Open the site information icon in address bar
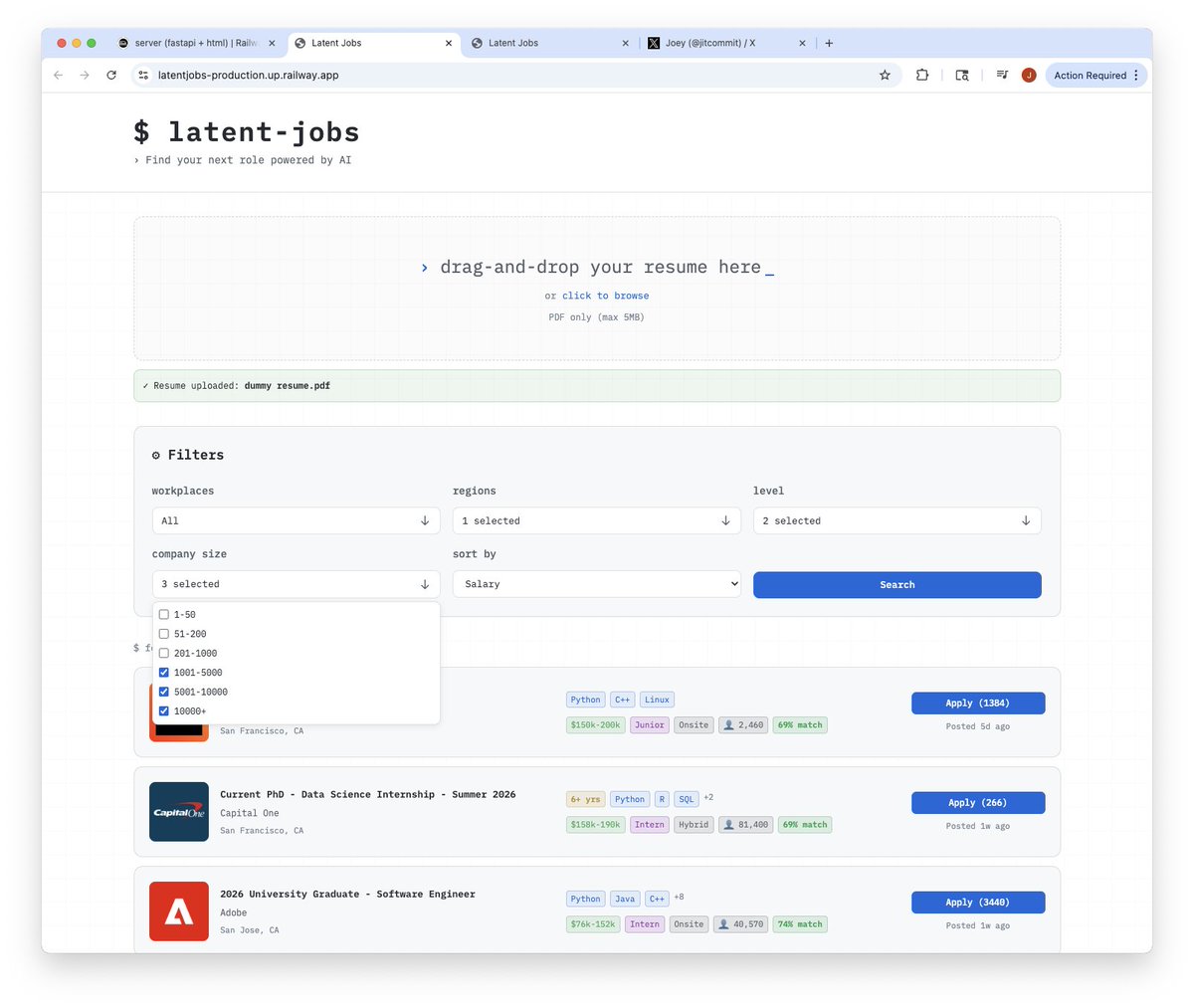 click(x=143, y=75)
